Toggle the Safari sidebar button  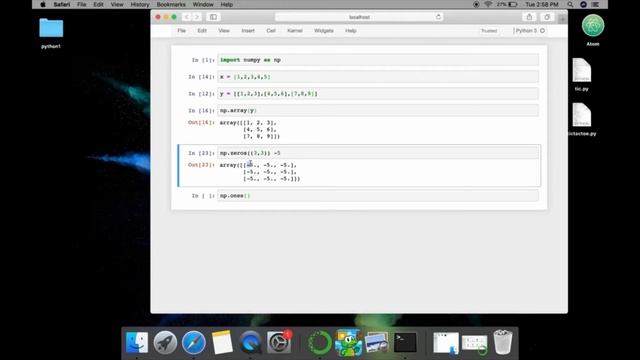(213, 17)
